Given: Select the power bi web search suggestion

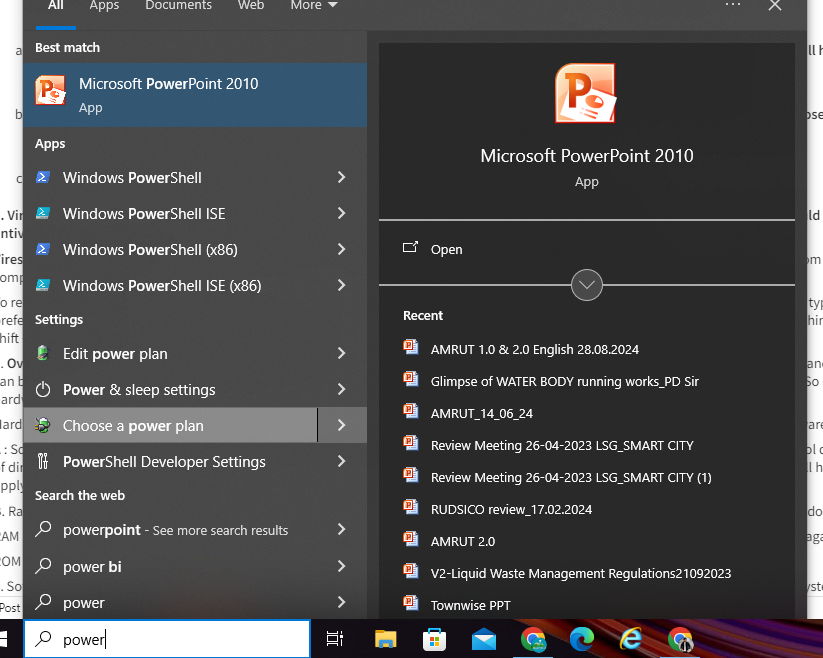Looking at the screenshot, I should (x=92, y=566).
